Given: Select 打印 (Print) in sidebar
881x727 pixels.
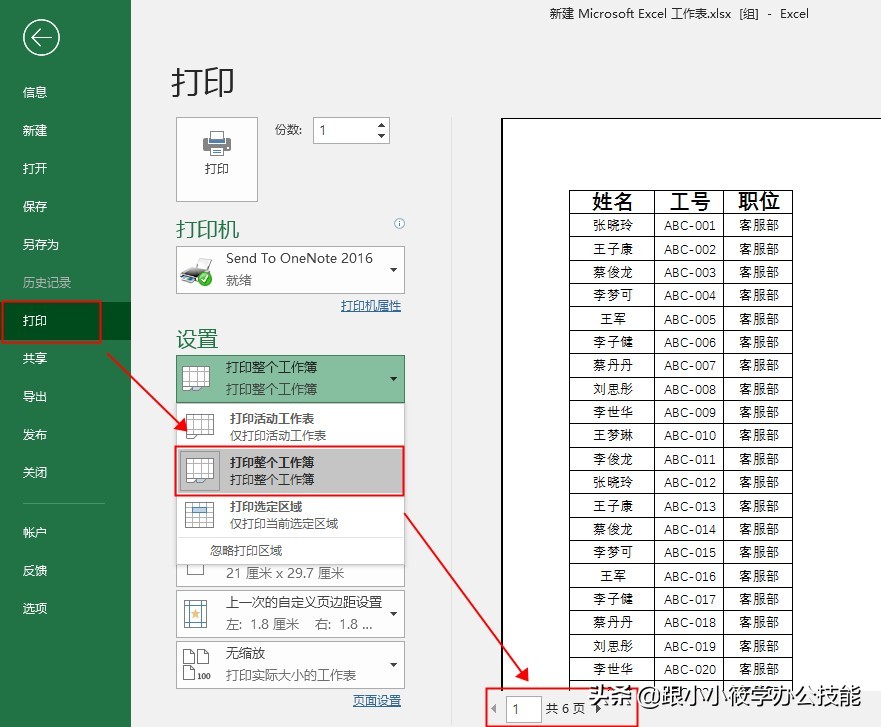Looking at the screenshot, I should coord(35,321).
